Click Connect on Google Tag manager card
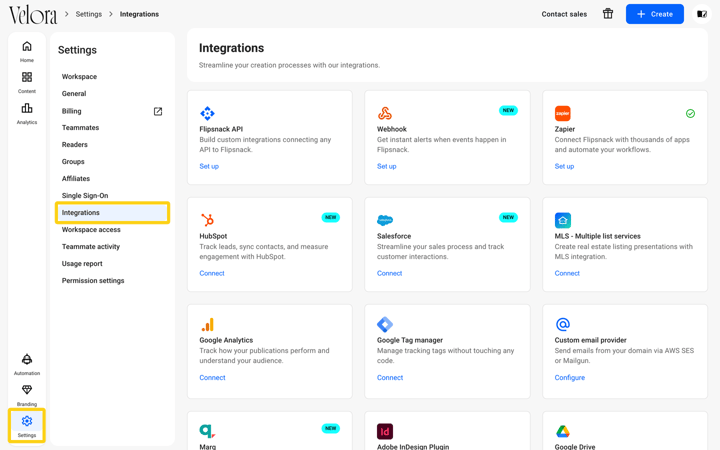This screenshot has width=720, height=450. pos(390,377)
